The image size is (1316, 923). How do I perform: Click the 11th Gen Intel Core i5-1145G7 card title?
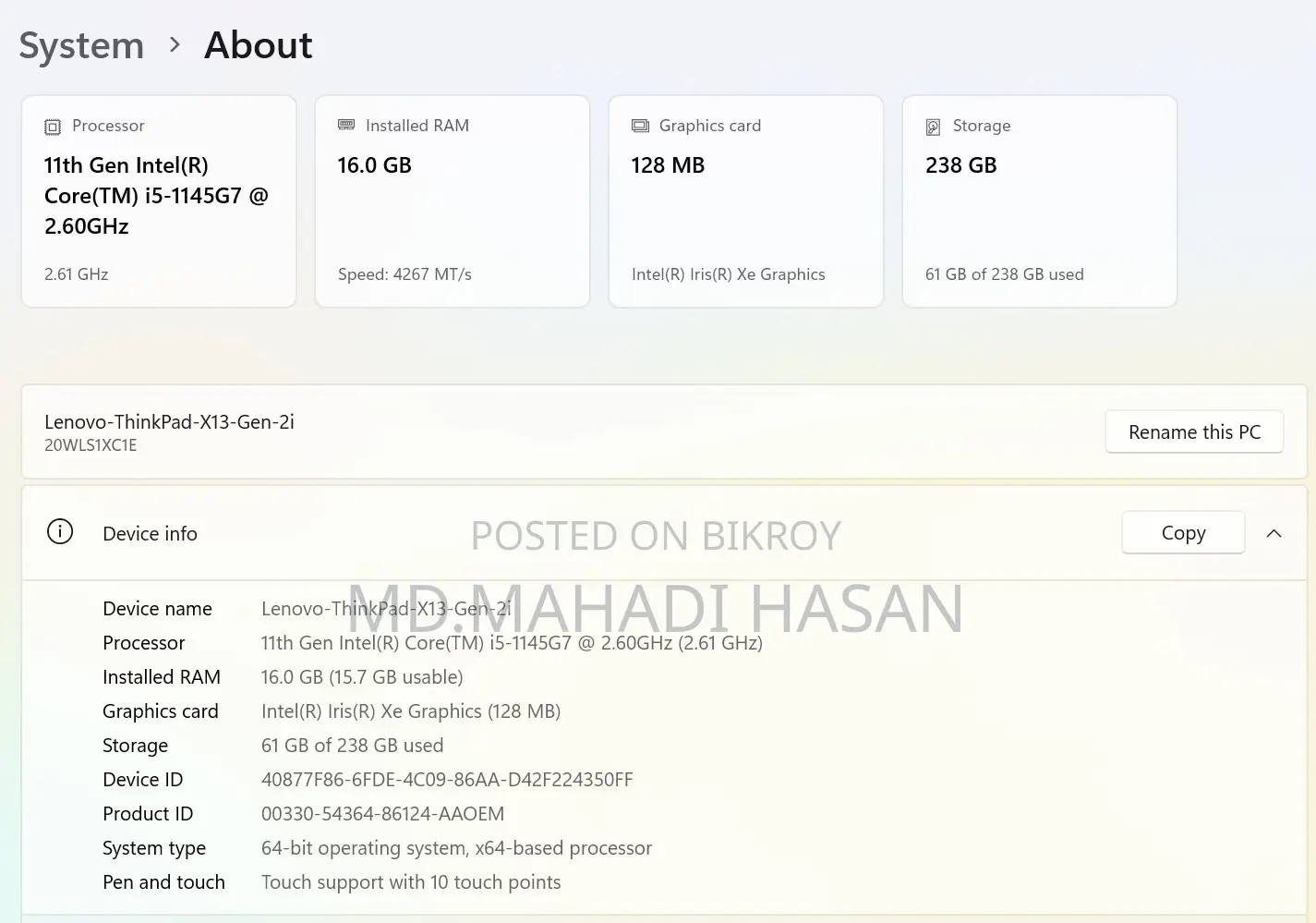click(156, 196)
